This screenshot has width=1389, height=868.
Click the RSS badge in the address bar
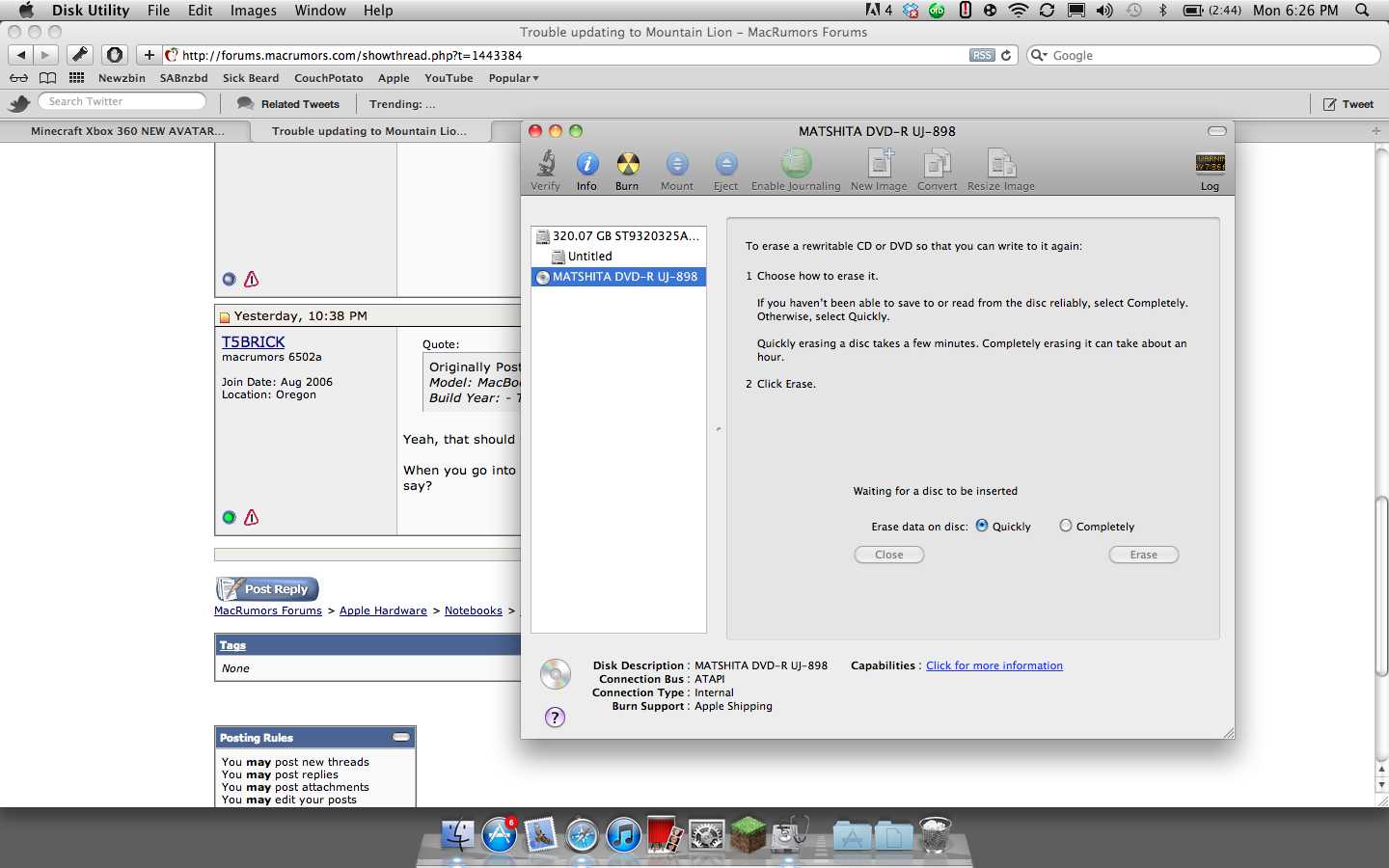pyautogui.click(x=982, y=55)
